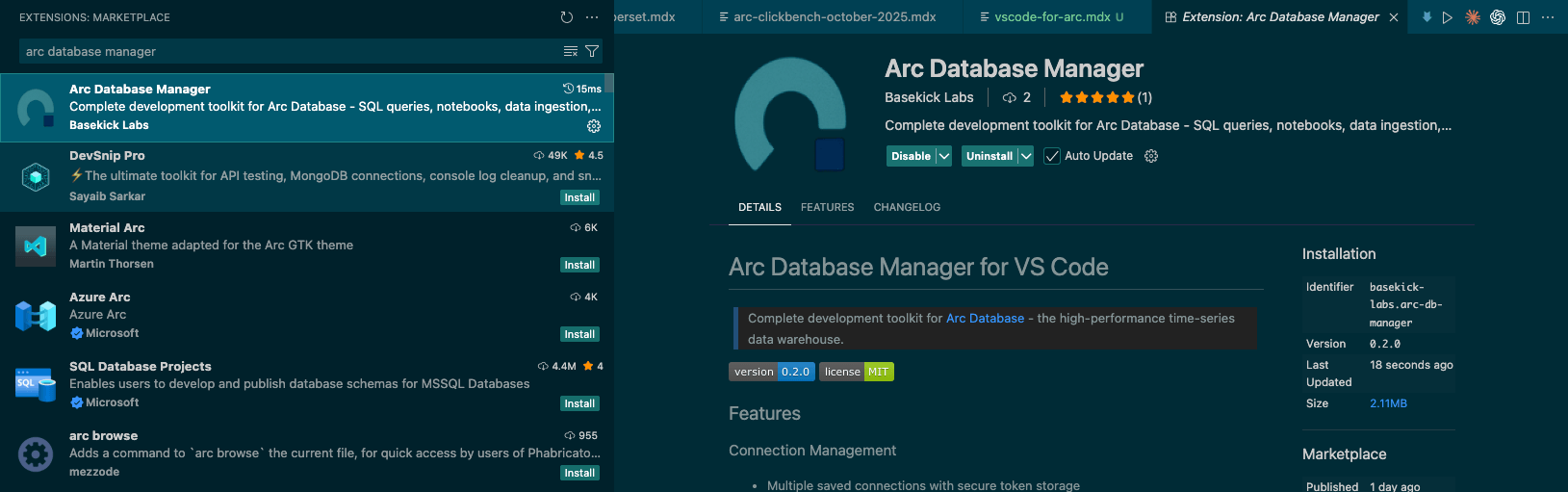
Task: Click the ChatGPT icon in editor toolbar
Action: [1498, 17]
